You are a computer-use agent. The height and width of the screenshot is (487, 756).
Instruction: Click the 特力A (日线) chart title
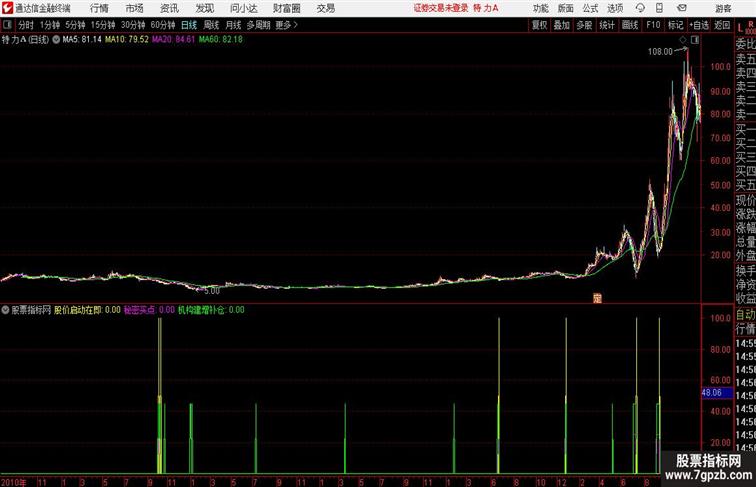point(25,40)
